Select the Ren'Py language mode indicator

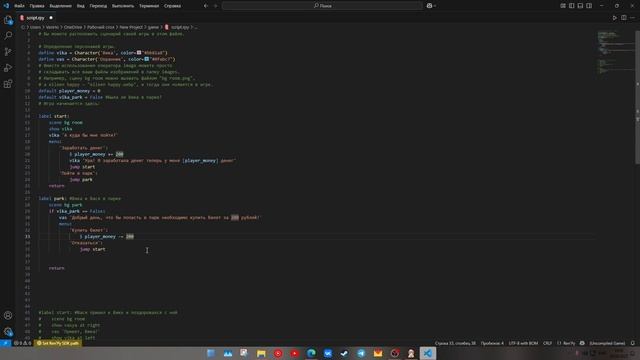566,343
